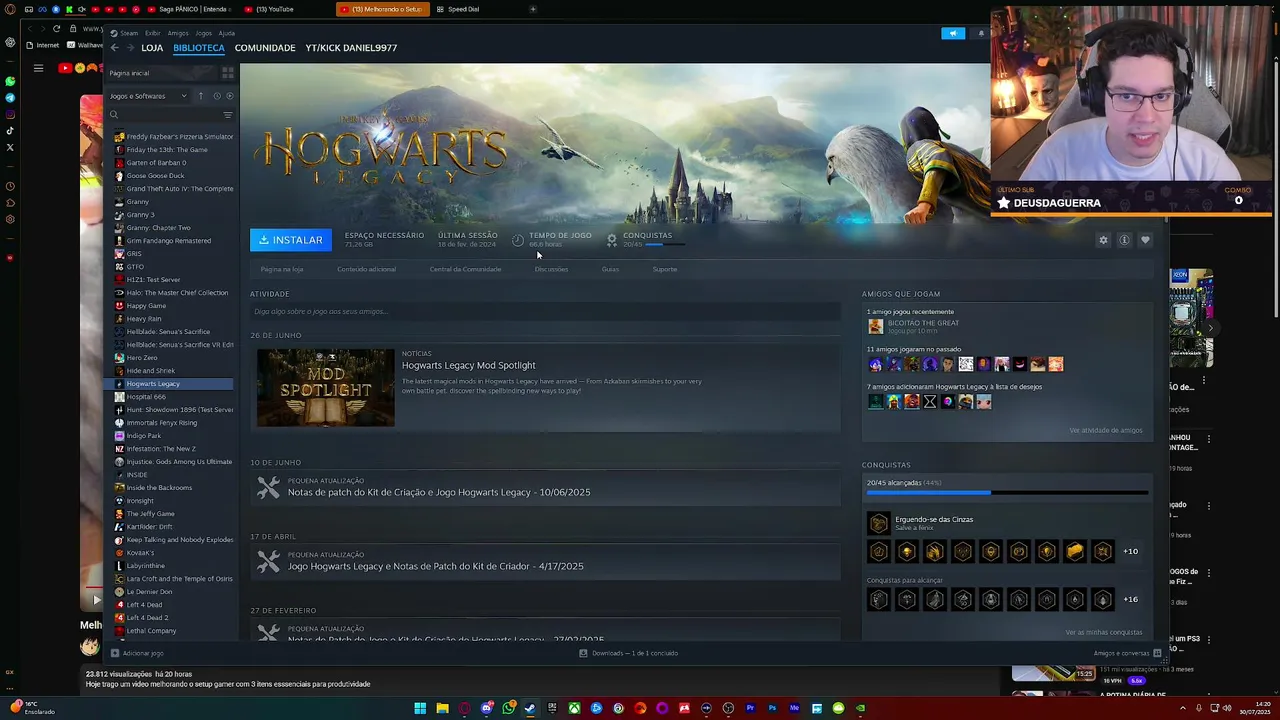Open File Explorer from taskbar
Viewport: 1280px width, 720px height.
tap(442, 708)
